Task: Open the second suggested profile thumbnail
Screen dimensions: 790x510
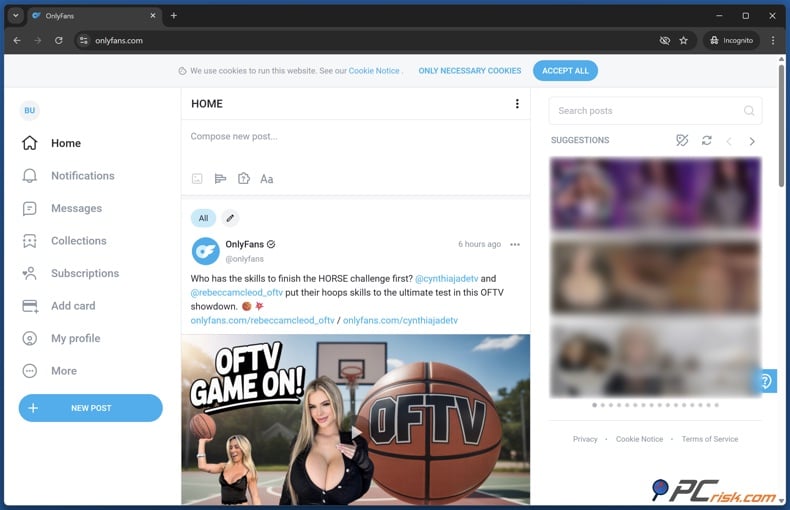Action: [x=655, y=277]
